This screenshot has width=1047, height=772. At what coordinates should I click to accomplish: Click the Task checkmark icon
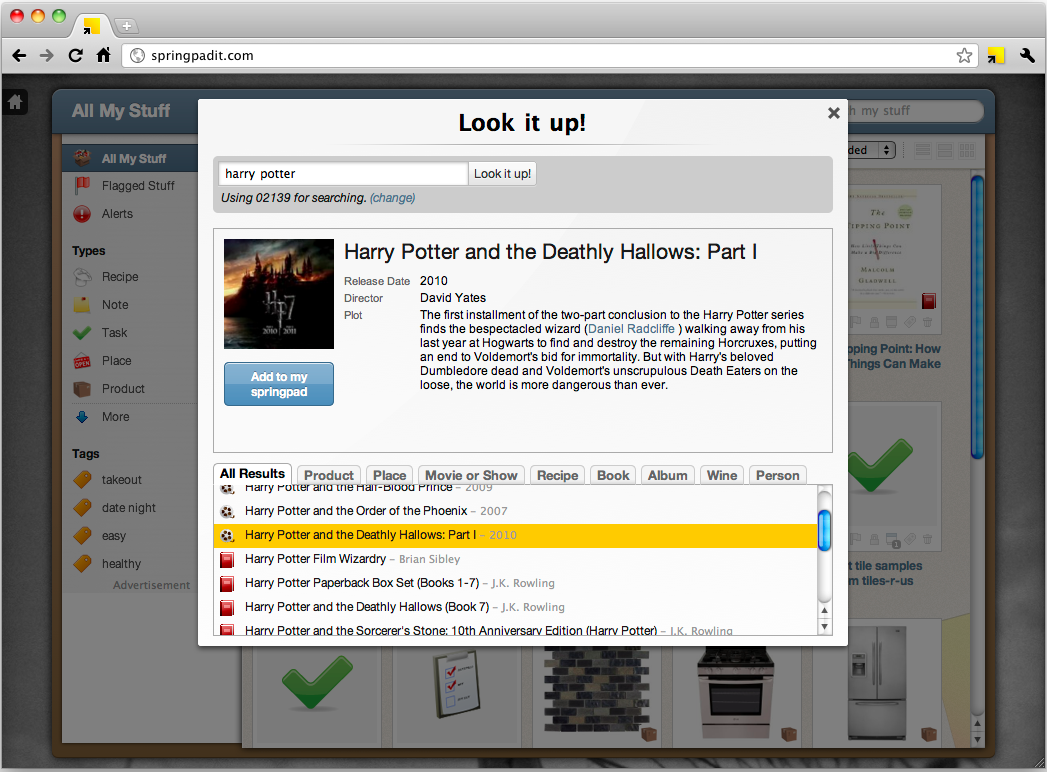pos(82,333)
